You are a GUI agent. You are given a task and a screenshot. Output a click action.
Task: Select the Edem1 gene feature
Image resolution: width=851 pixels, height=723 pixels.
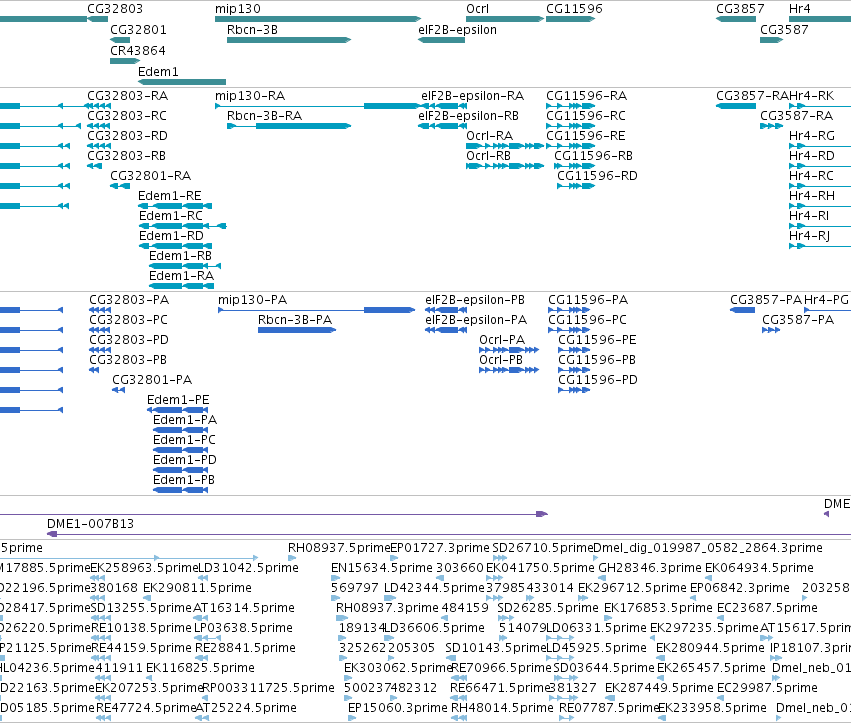tap(182, 82)
